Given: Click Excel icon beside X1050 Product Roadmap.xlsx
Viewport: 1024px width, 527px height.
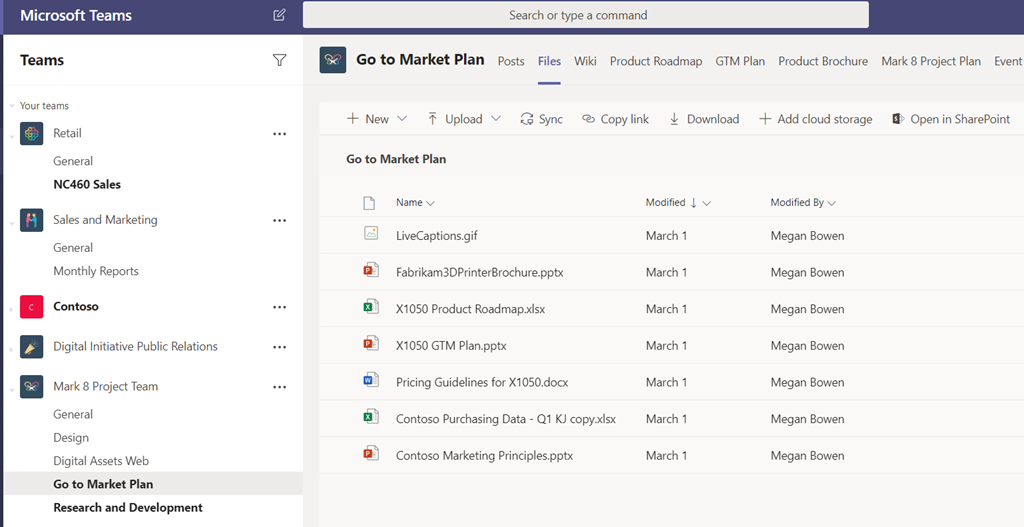Looking at the screenshot, I should (371, 306).
